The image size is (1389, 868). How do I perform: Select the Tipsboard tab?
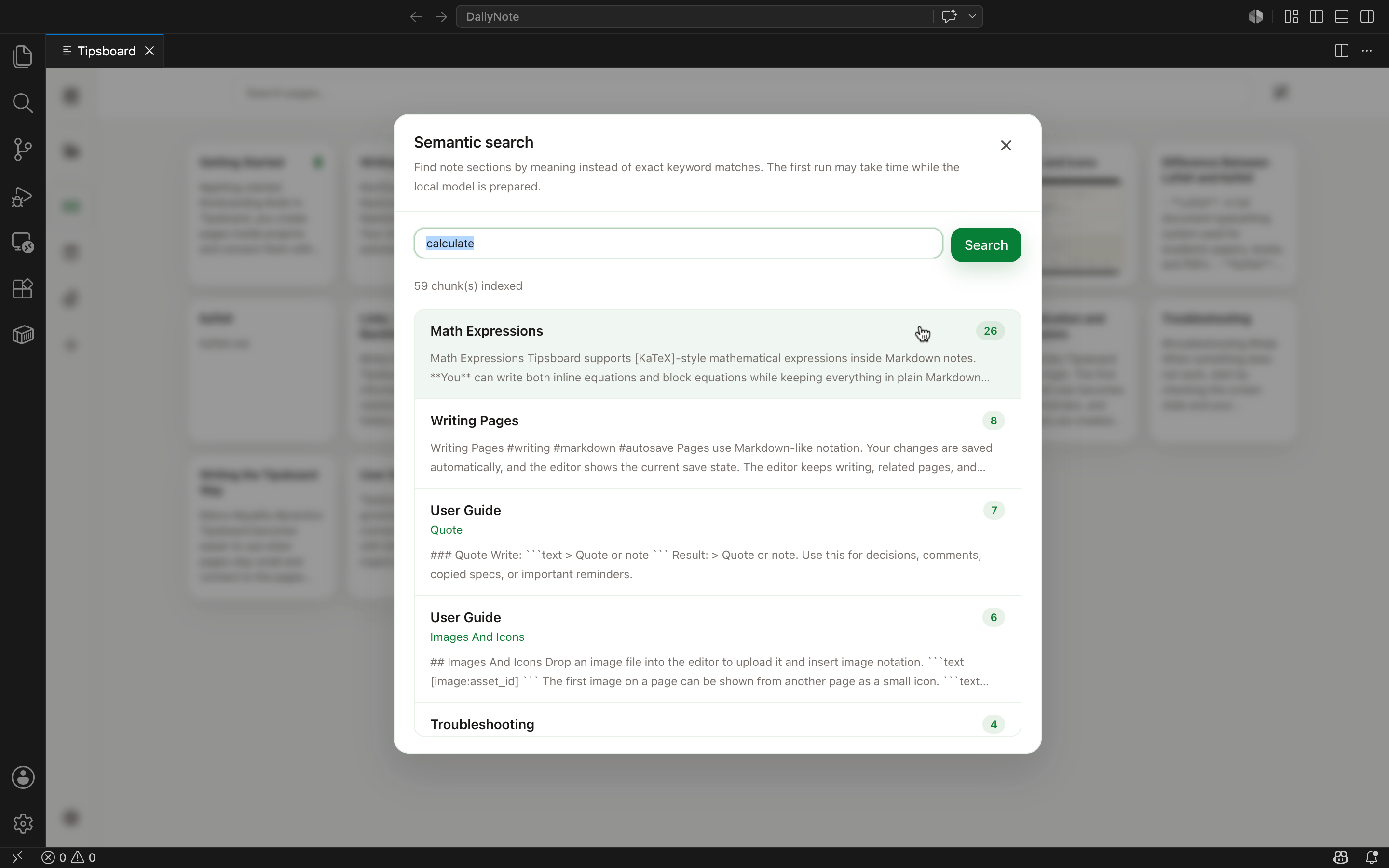pyautogui.click(x=105, y=51)
